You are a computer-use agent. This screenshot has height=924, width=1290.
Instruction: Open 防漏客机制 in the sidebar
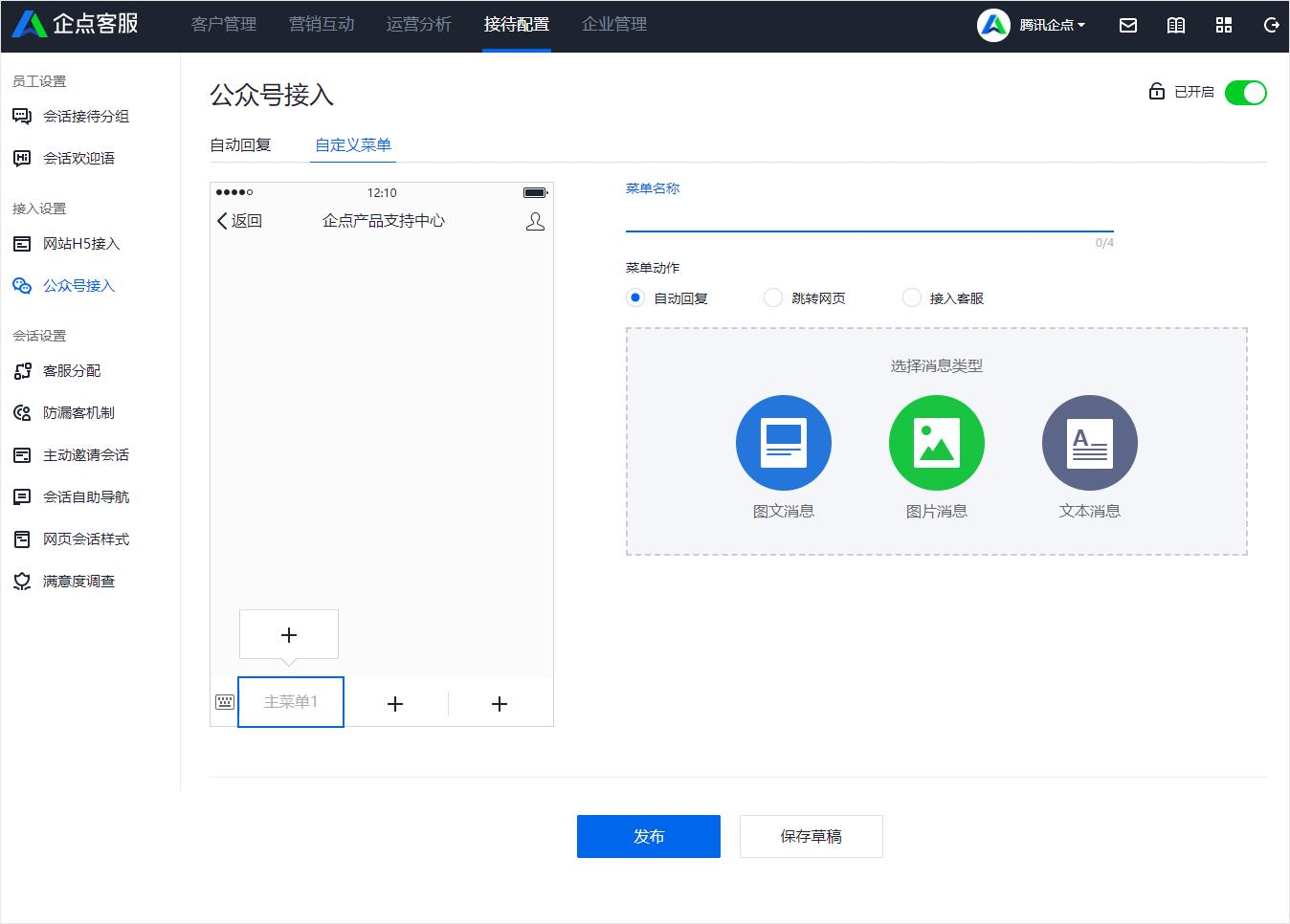[77, 412]
